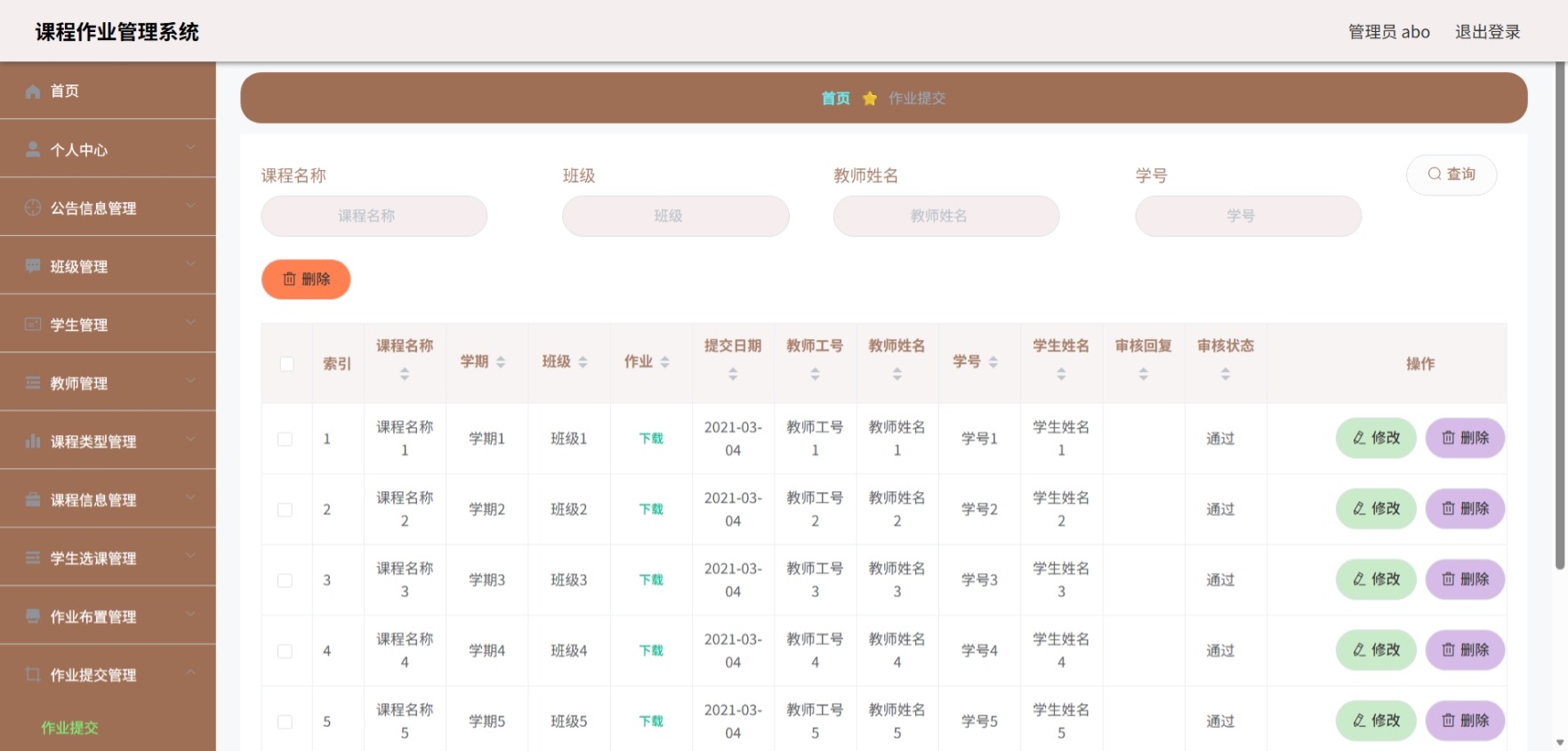Click the star icon in the breadcrumb

tap(870, 98)
